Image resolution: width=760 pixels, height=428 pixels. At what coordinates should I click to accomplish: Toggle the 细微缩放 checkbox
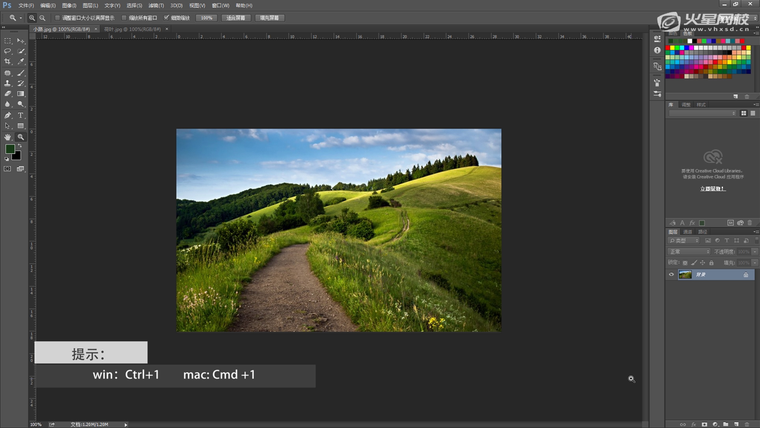point(166,17)
